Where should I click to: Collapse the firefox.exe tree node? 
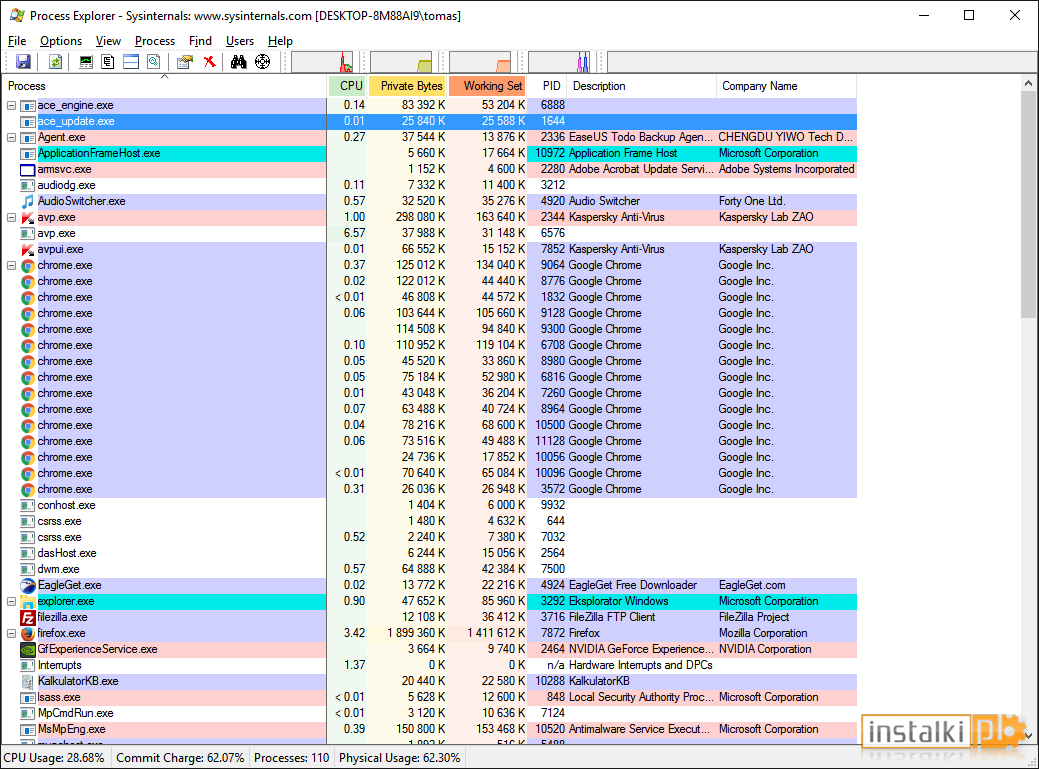coord(11,634)
